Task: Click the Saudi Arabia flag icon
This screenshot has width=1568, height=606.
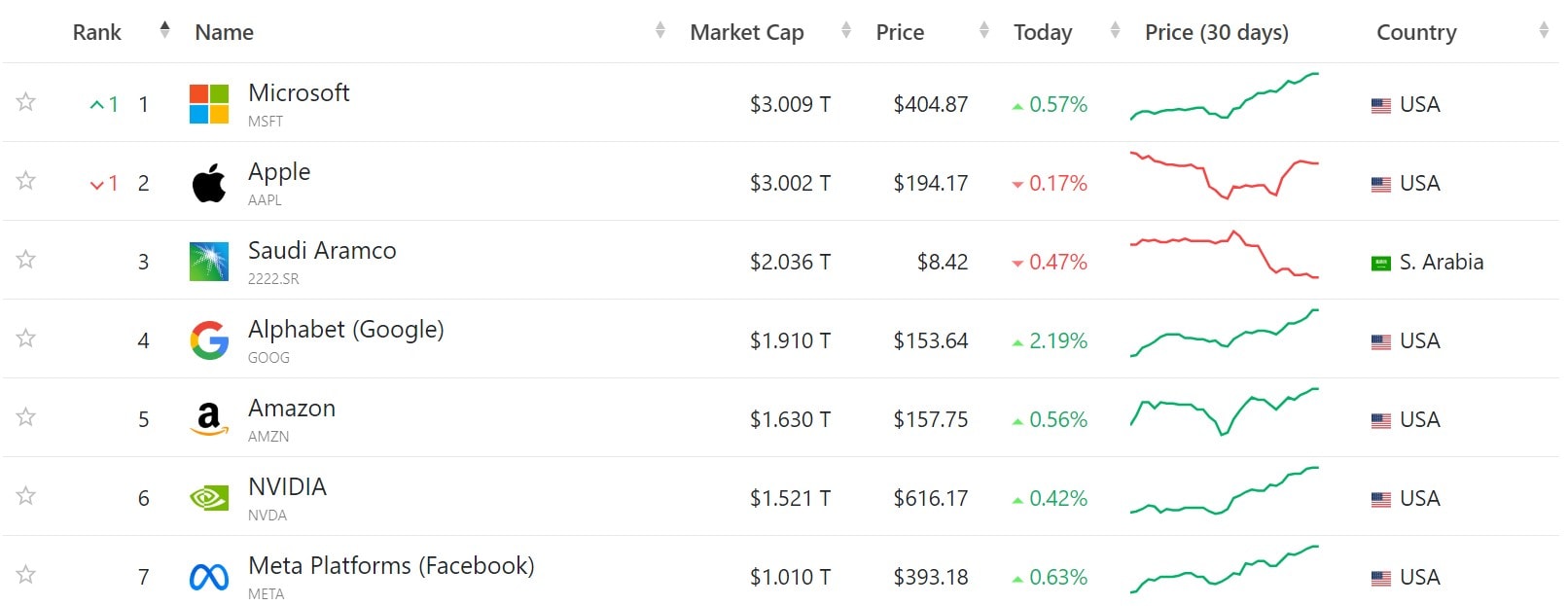Action: pyautogui.click(x=1380, y=263)
